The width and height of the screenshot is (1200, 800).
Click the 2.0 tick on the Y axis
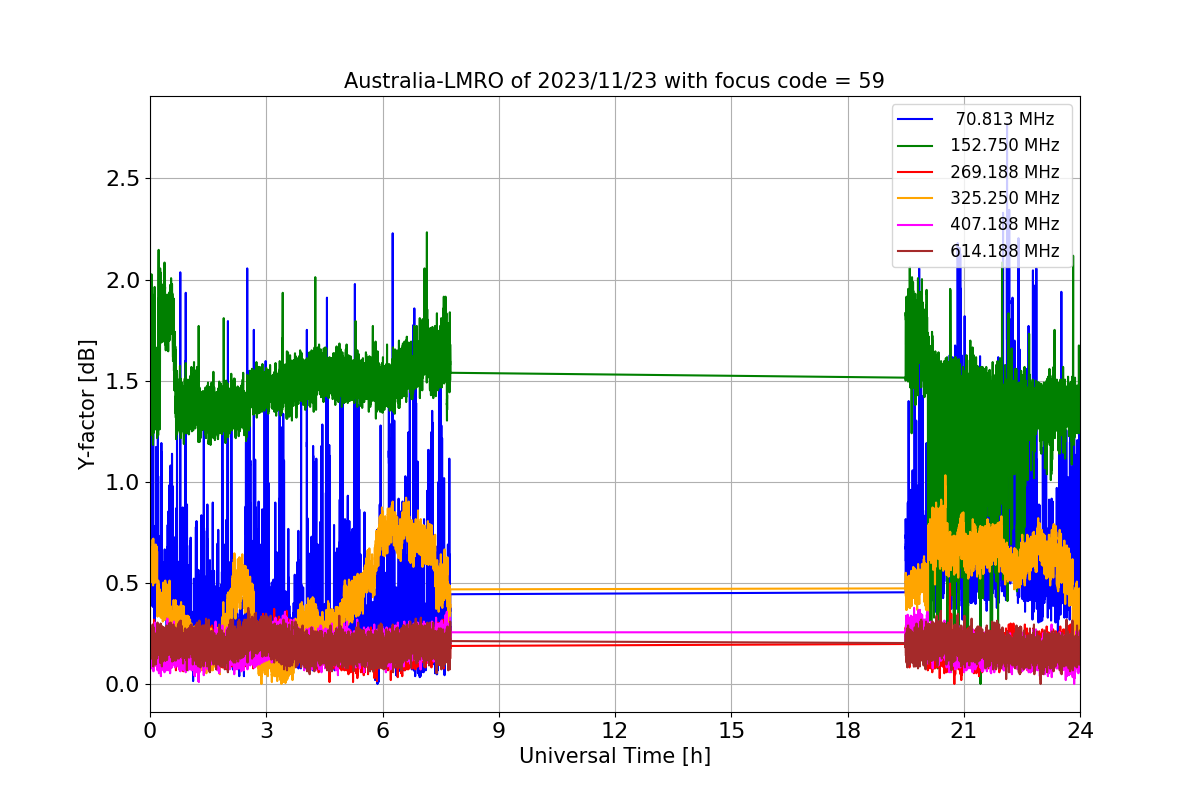(122, 280)
